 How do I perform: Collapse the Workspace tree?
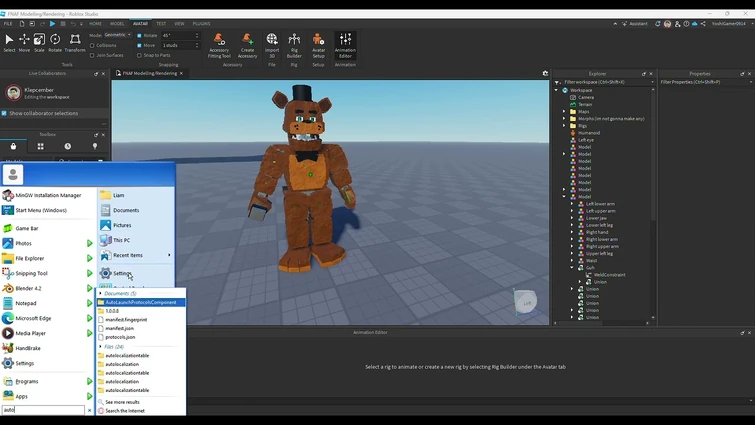click(557, 90)
